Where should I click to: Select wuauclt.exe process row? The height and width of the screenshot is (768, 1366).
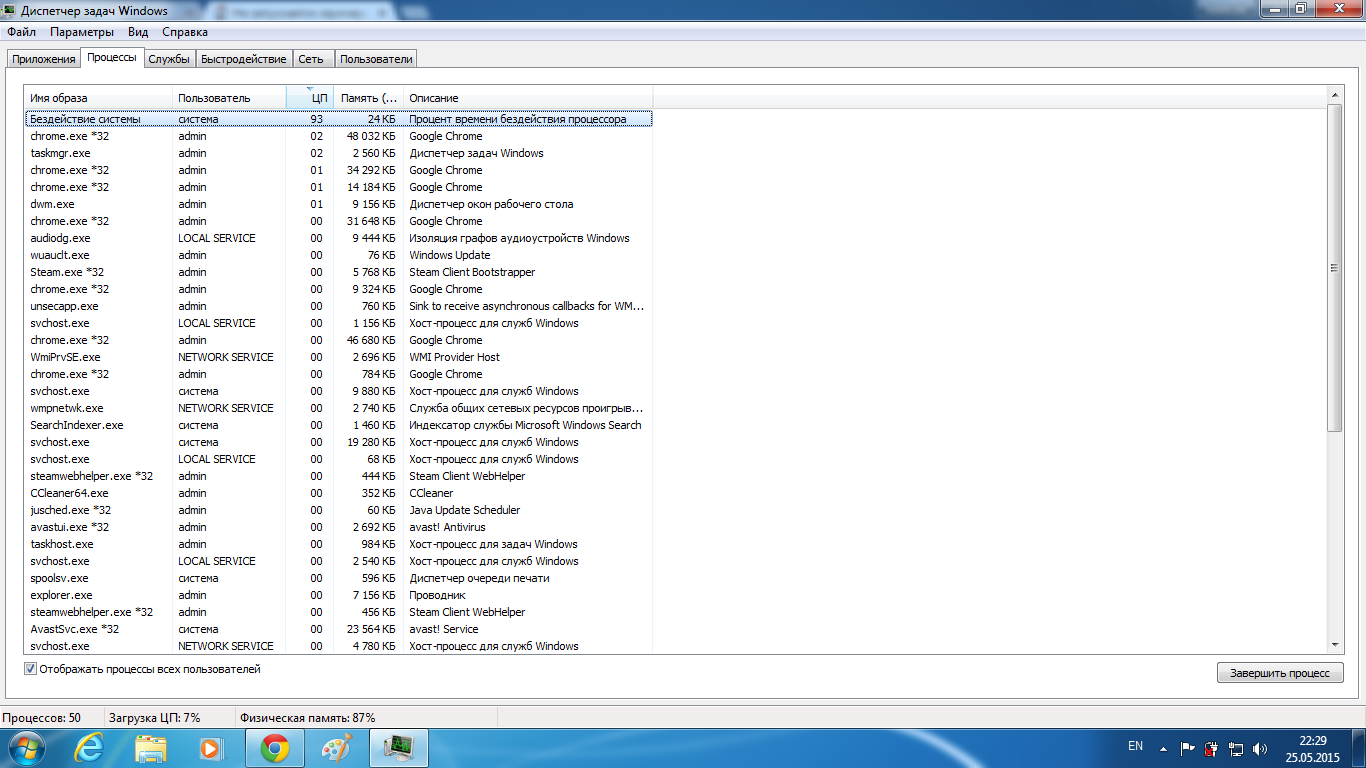coord(338,255)
